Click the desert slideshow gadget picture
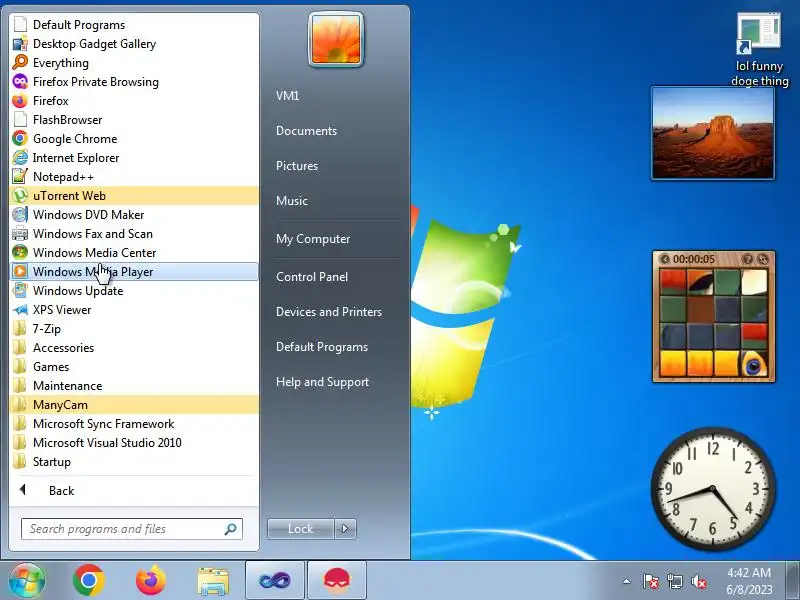Image resolution: width=800 pixels, height=600 pixels. tap(713, 133)
